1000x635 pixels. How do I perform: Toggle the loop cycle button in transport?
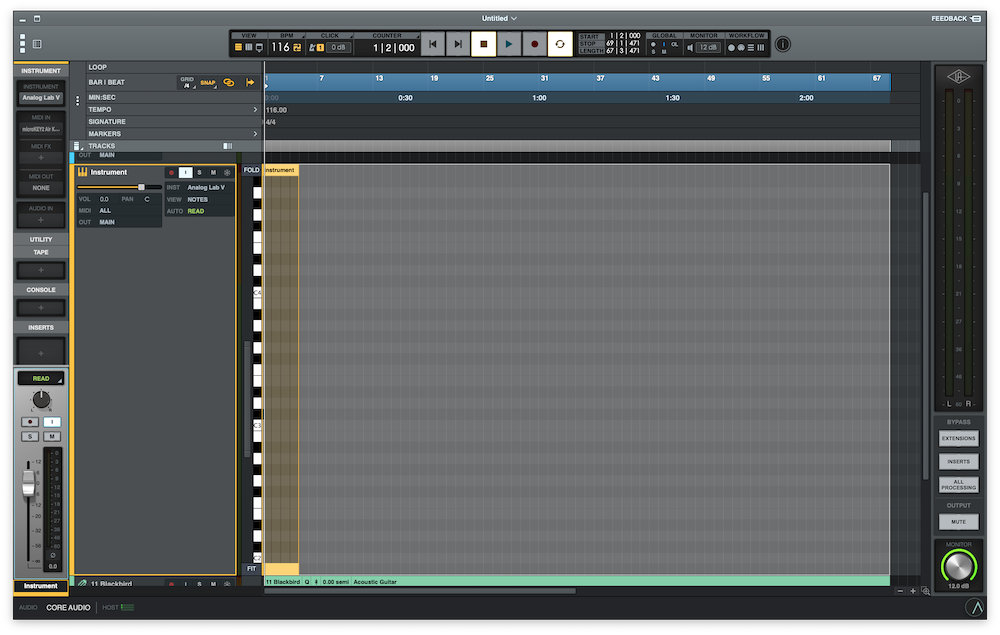pos(560,44)
